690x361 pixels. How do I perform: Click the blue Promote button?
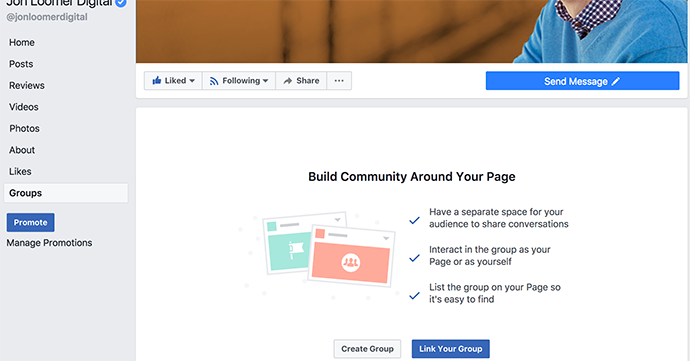[x=30, y=222]
